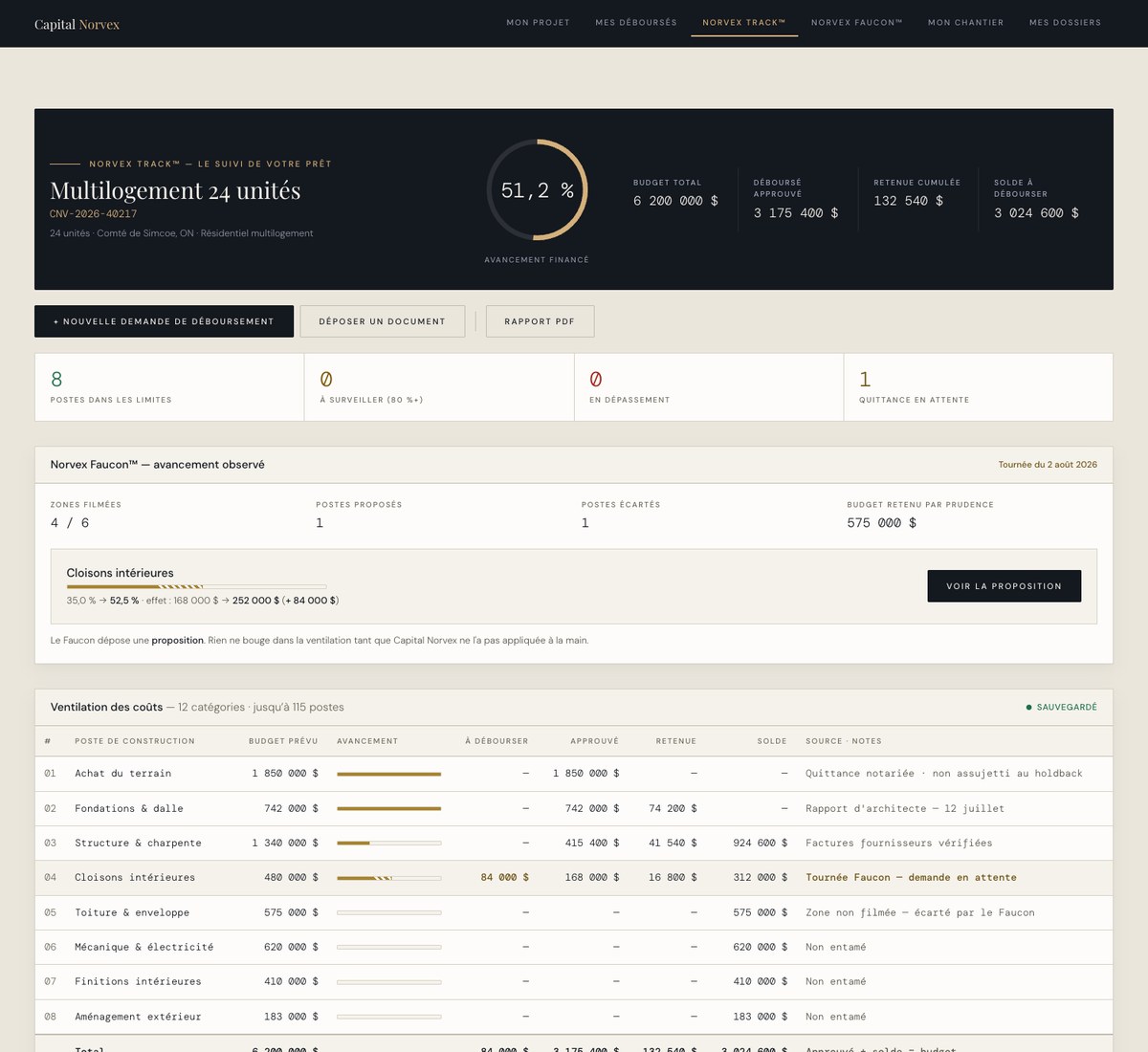Click Budget retenu par prudence 575 000 $
Image resolution: width=1148 pixels, height=1052 pixels.
click(882, 523)
